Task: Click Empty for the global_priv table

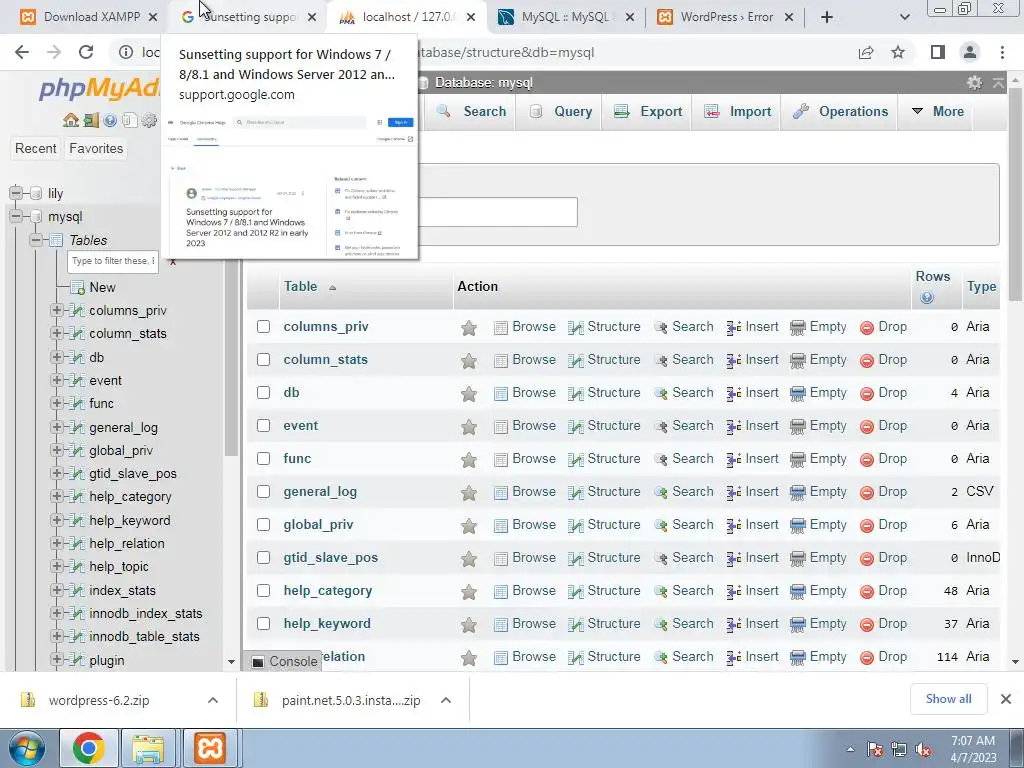Action: coord(818,525)
